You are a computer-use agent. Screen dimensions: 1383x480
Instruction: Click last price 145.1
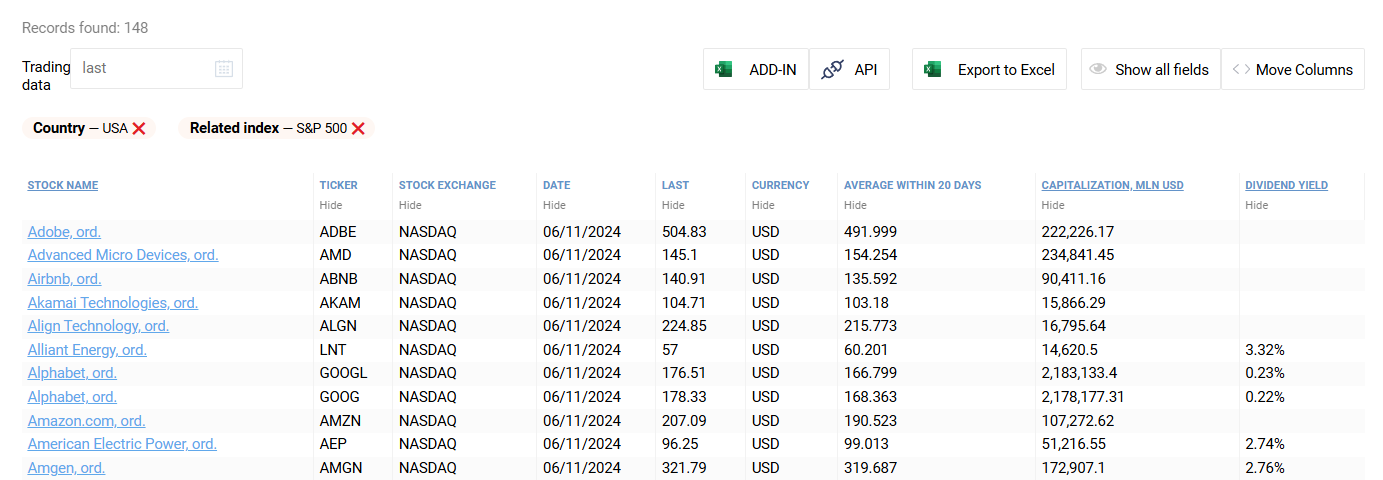(679, 255)
